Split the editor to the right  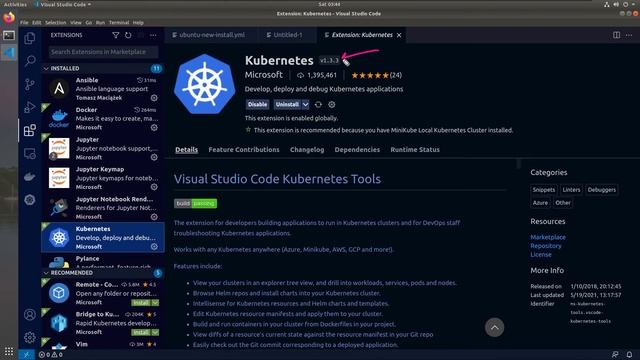[616, 35]
